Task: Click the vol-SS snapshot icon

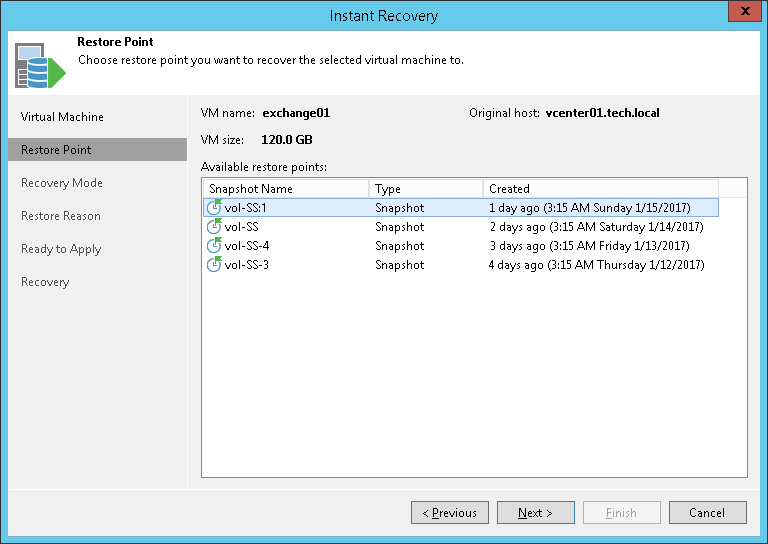Action: pyautogui.click(x=214, y=227)
